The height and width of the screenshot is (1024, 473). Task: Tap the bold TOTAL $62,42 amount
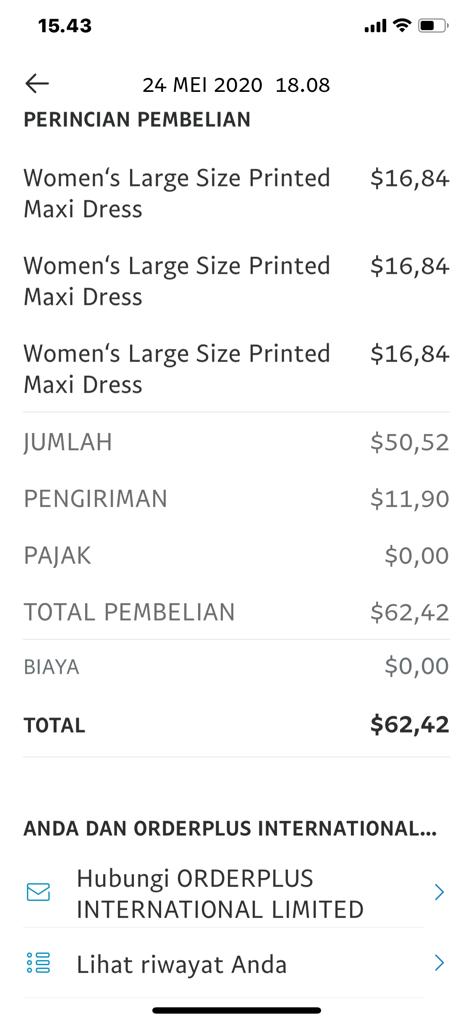coord(410,725)
